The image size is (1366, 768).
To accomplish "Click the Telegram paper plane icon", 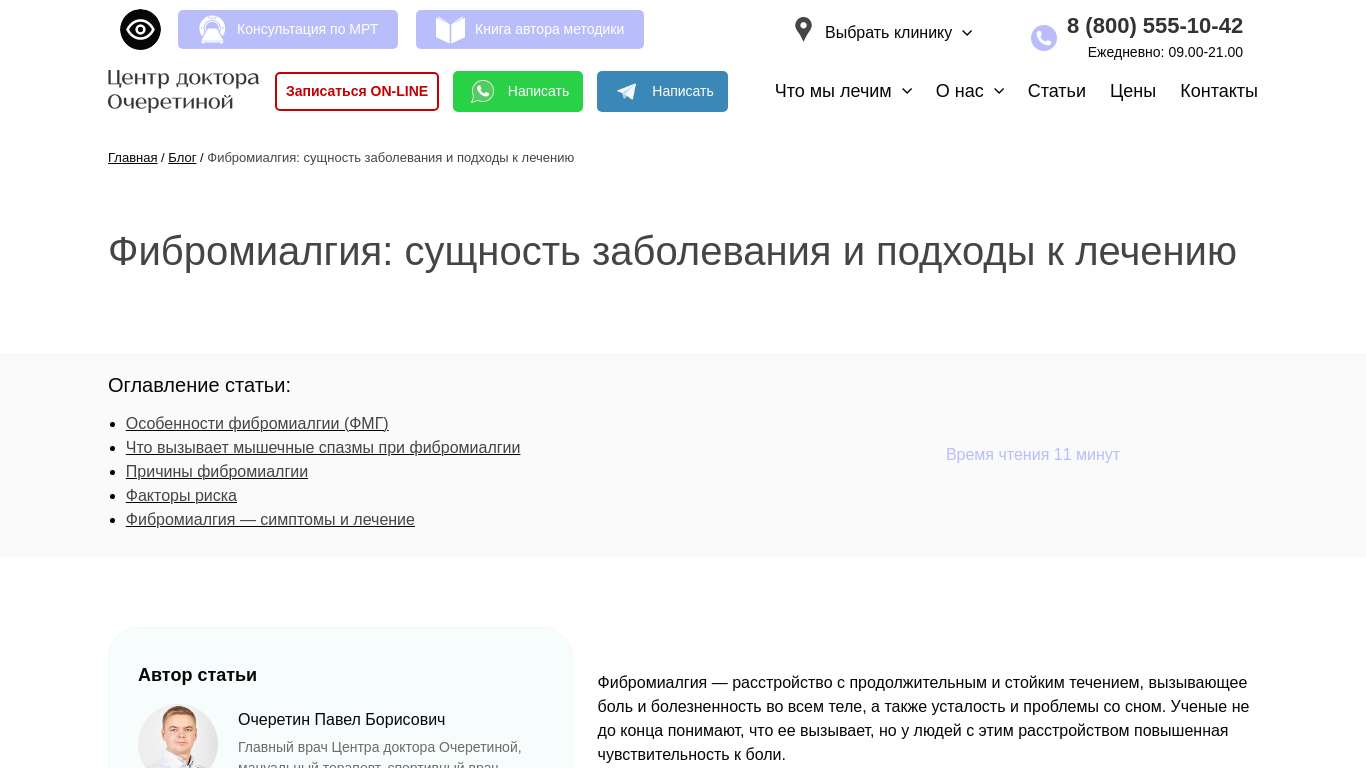I will pyautogui.click(x=627, y=92).
